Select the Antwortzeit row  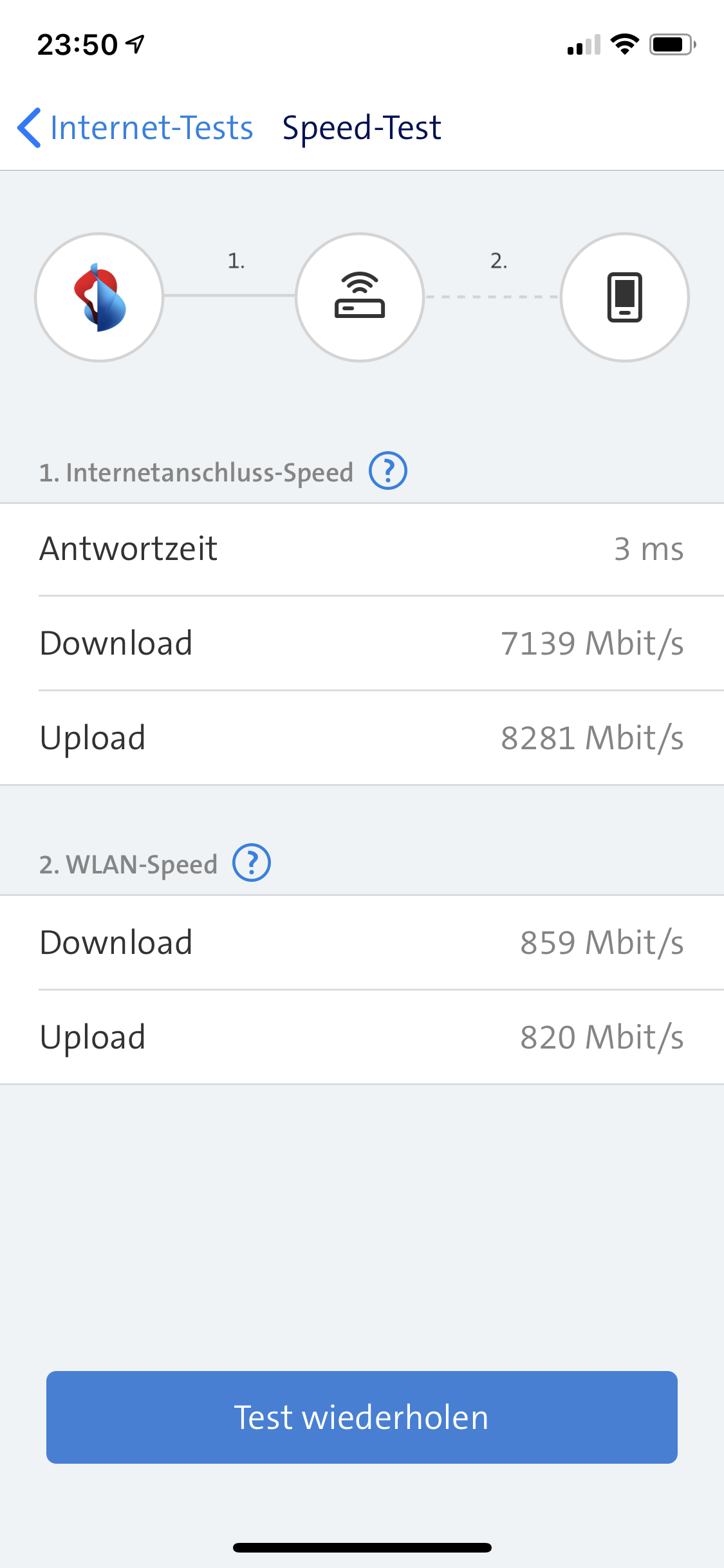tap(362, 549)
